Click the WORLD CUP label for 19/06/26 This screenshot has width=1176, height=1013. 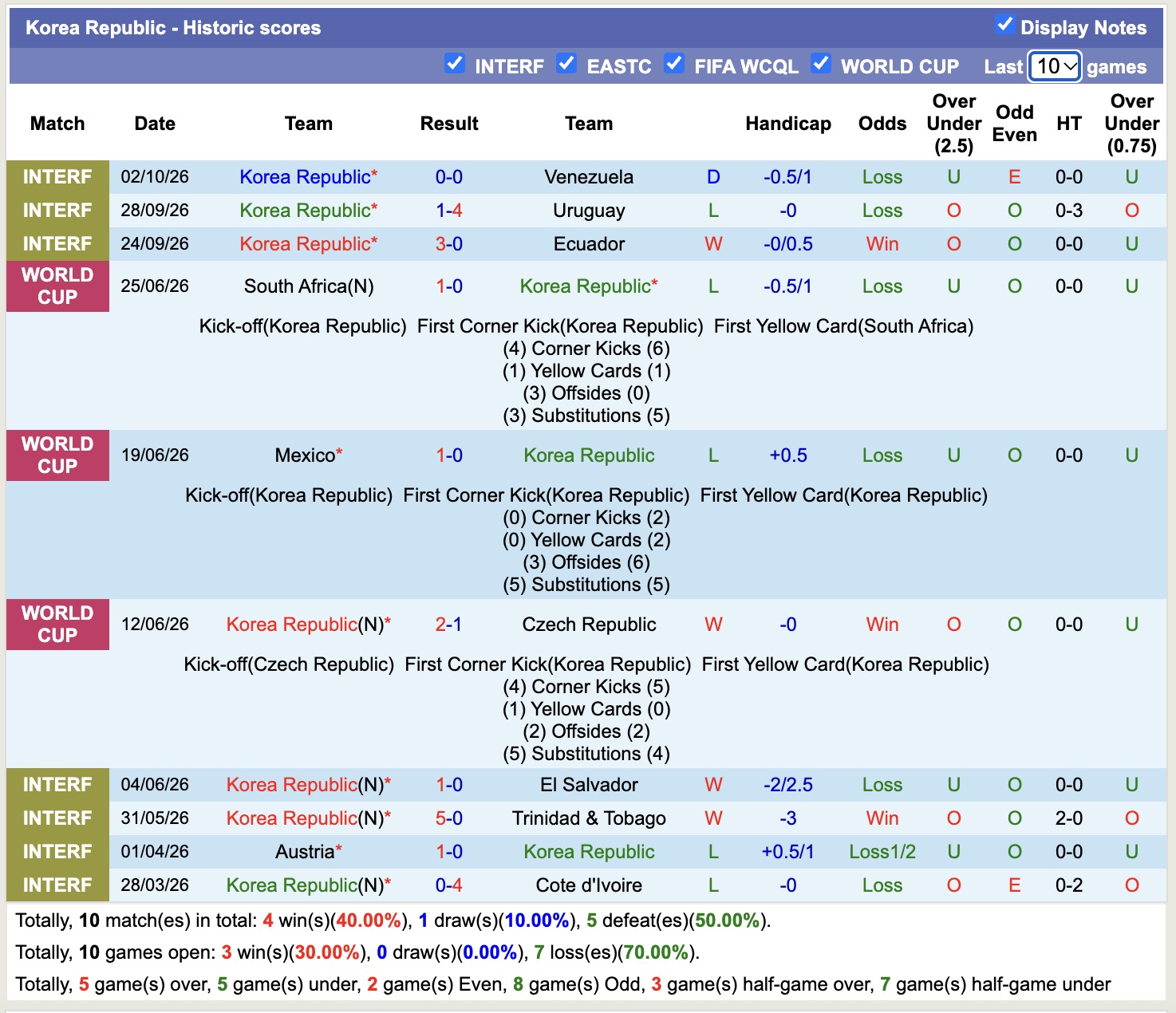[x=57, y=455]
